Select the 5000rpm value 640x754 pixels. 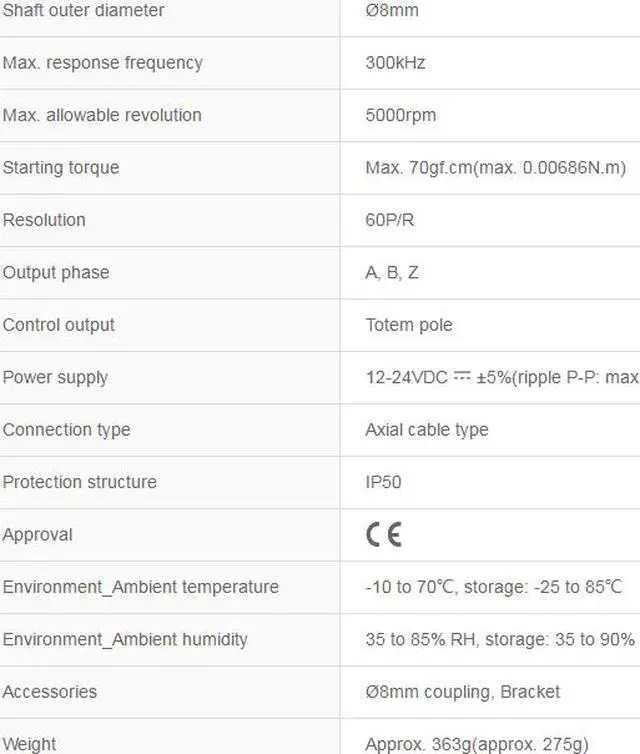click(x=400, y=115)
